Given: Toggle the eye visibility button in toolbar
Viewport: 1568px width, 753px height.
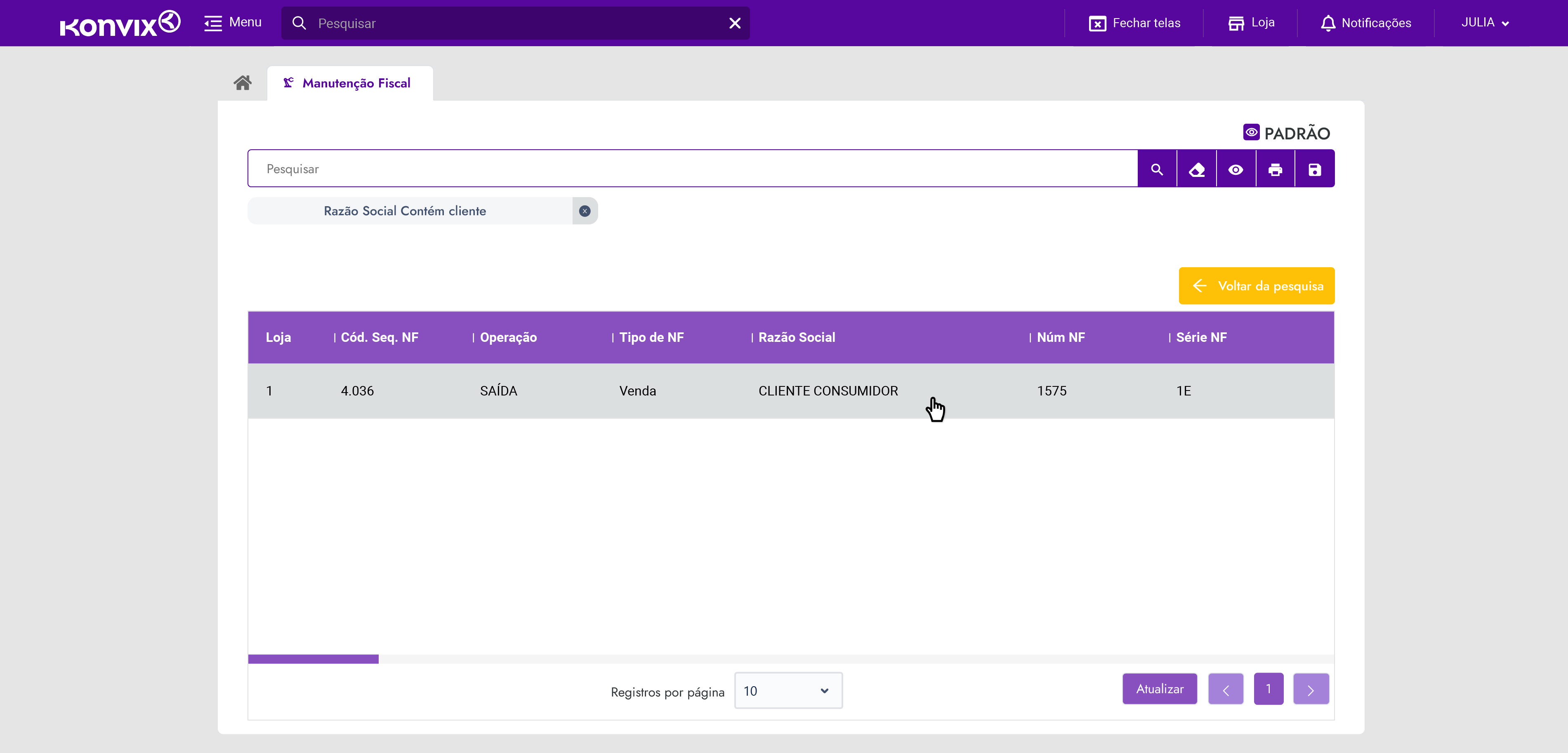Looking at the screenshot, I should [1235, 169].
